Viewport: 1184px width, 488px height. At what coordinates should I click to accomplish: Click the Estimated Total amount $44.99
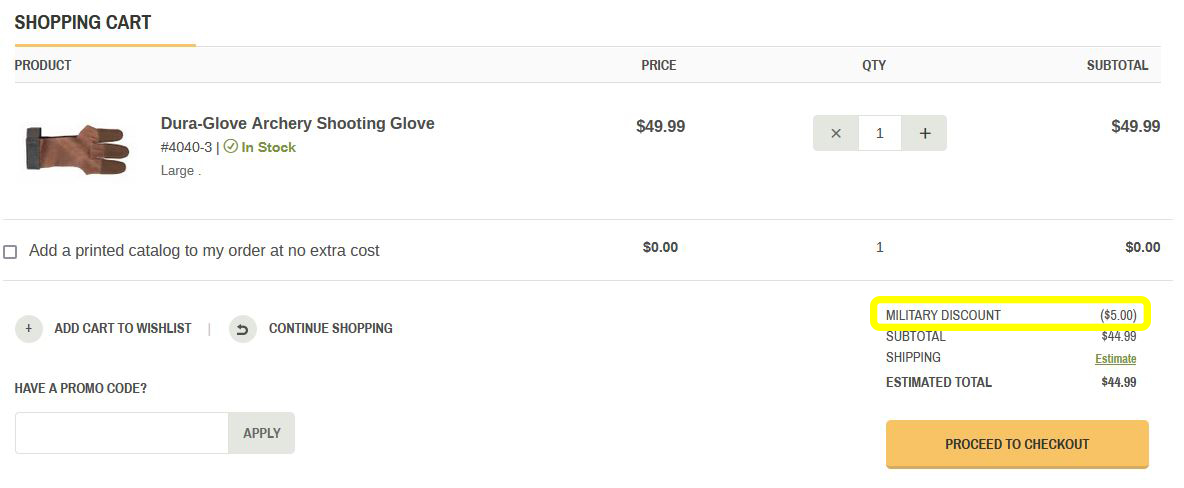click(x=1118, y=382)
